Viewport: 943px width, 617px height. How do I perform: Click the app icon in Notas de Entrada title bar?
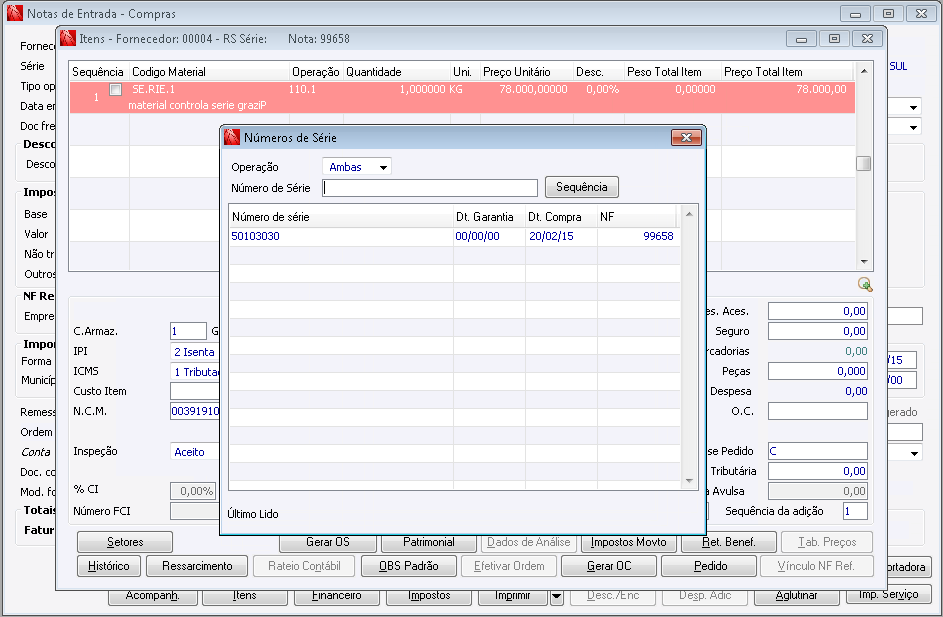(14, 13)
